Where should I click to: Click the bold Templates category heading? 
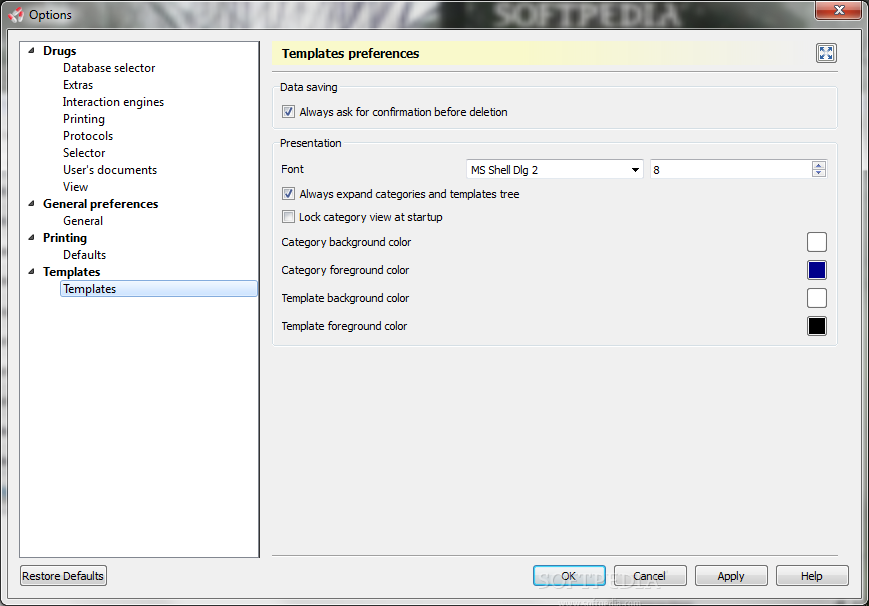[x=71, y=272]
